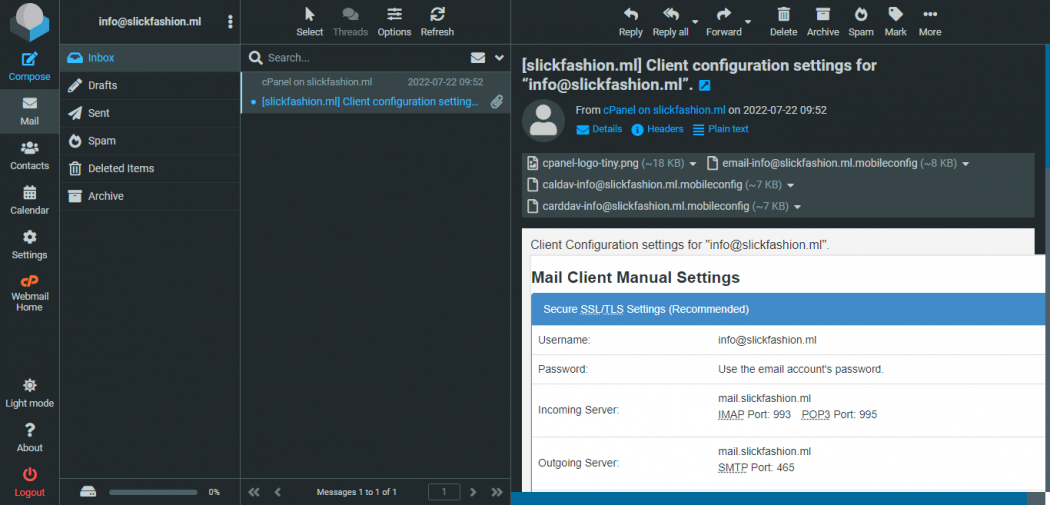Click the Threads toolbar button
The image size is (1050, 505).
tap(350, 22)
